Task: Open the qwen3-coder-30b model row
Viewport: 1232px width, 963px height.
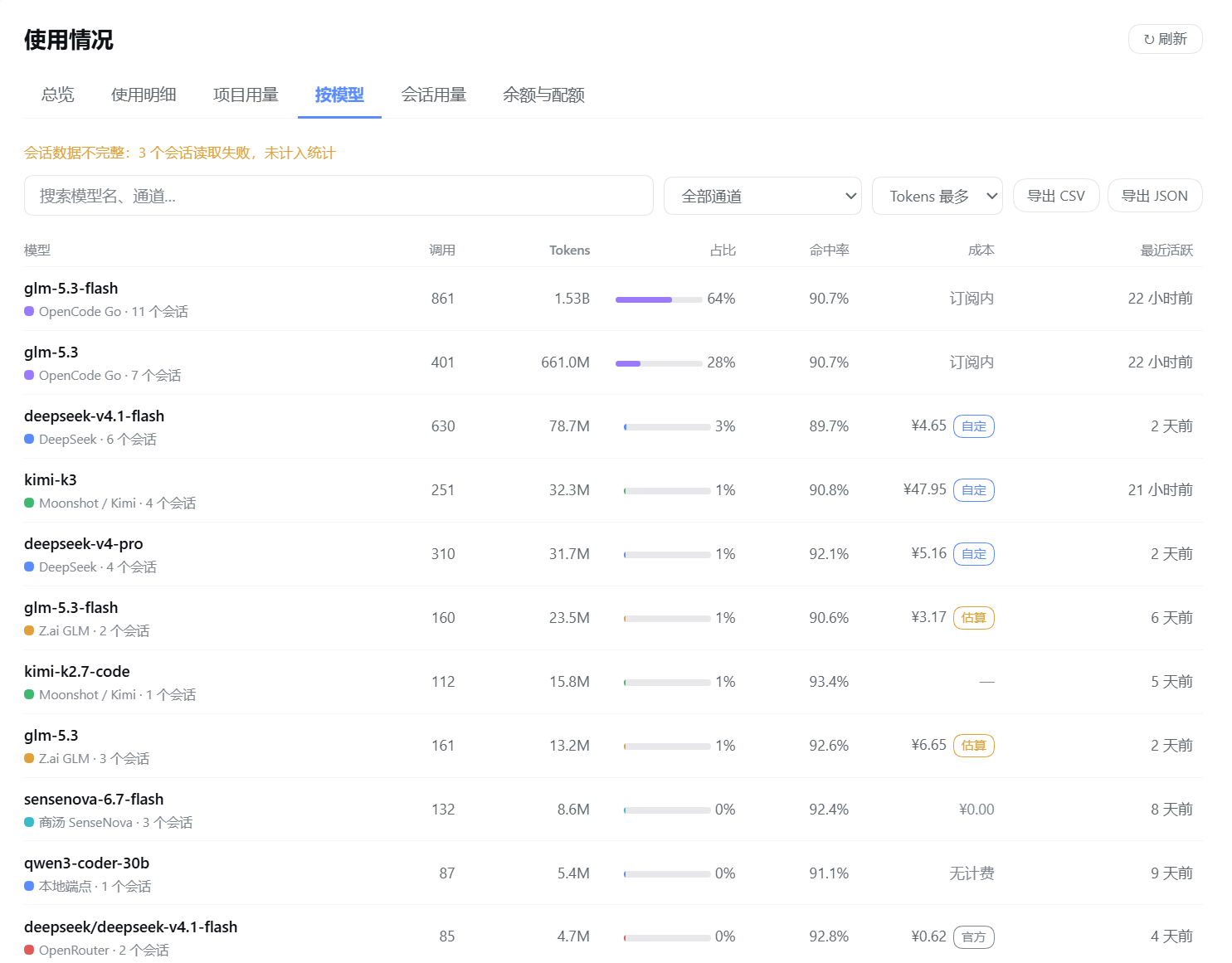Action: (x=613, y=873)
